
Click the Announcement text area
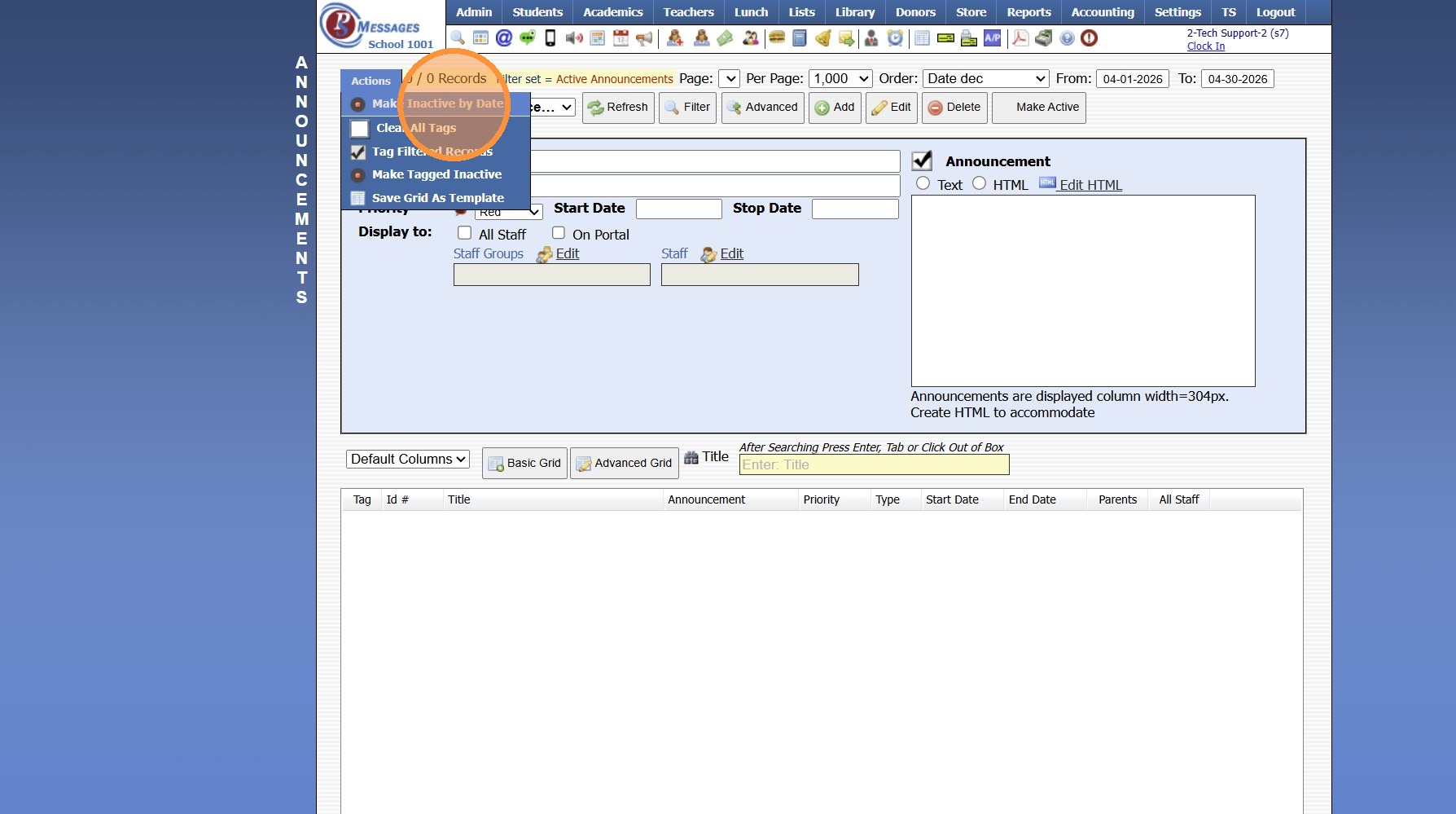coord(1083,291)
